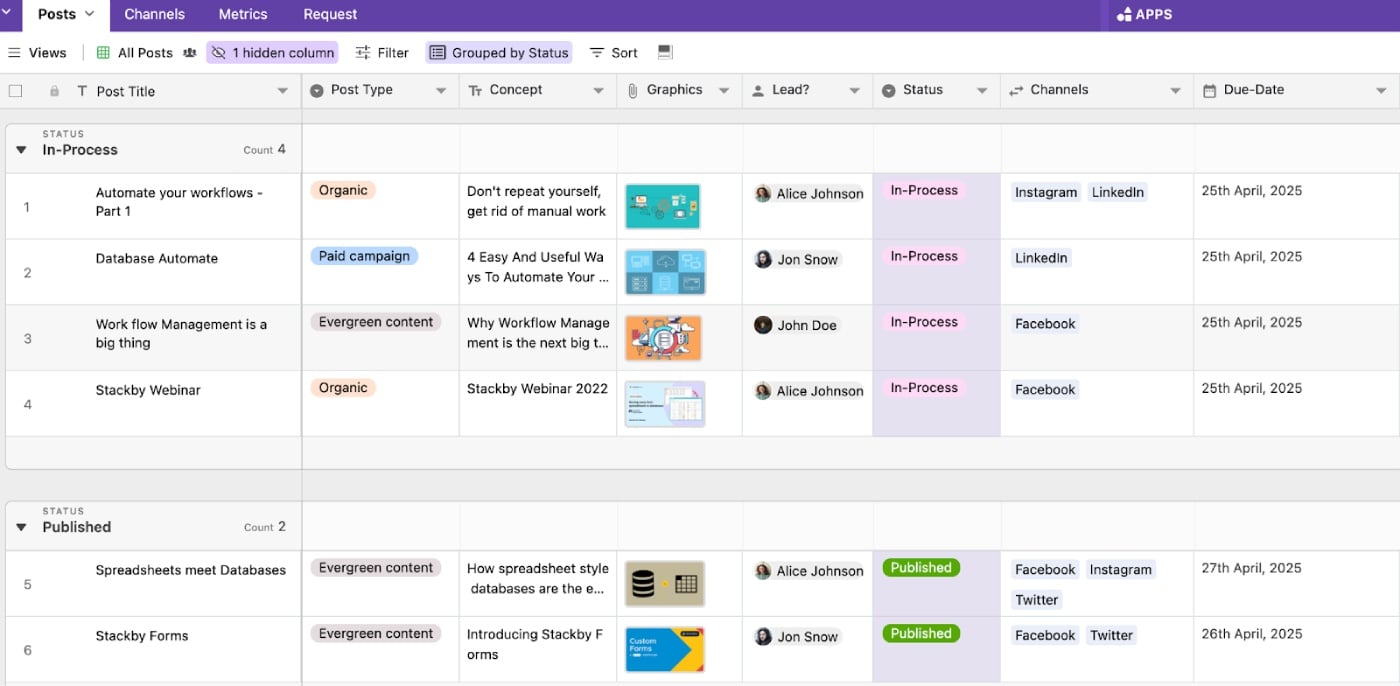Open graphic thumbnail for Spreadsheets meet Databases
1400x686 pixels.
click(x=665, y=584)
